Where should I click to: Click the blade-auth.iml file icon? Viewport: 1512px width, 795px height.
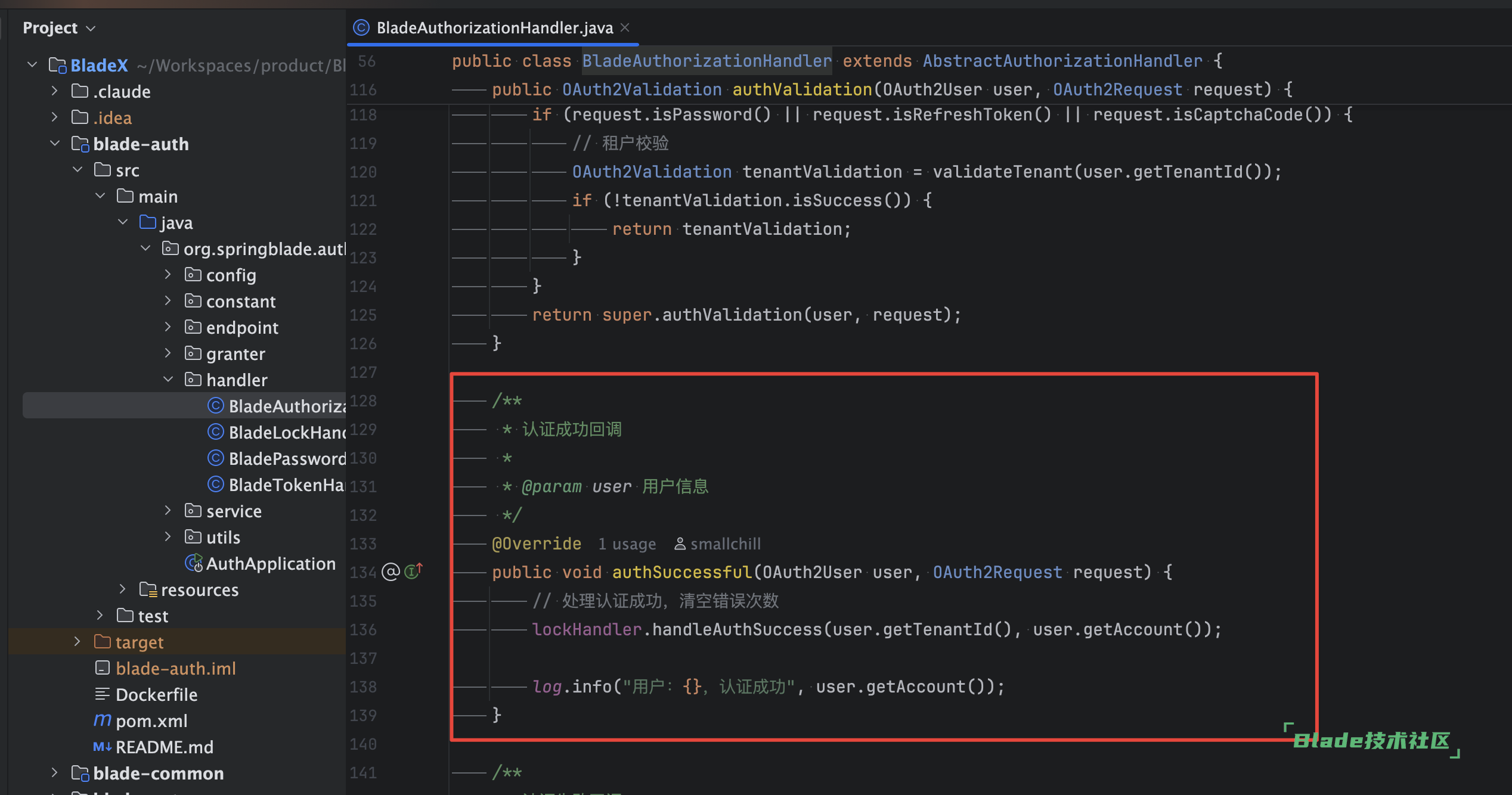click(102, 668)
